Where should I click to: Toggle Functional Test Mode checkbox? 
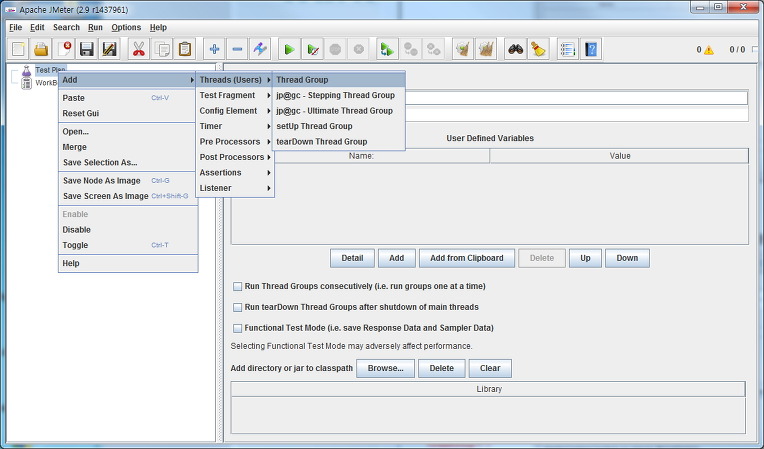(237, 328)
